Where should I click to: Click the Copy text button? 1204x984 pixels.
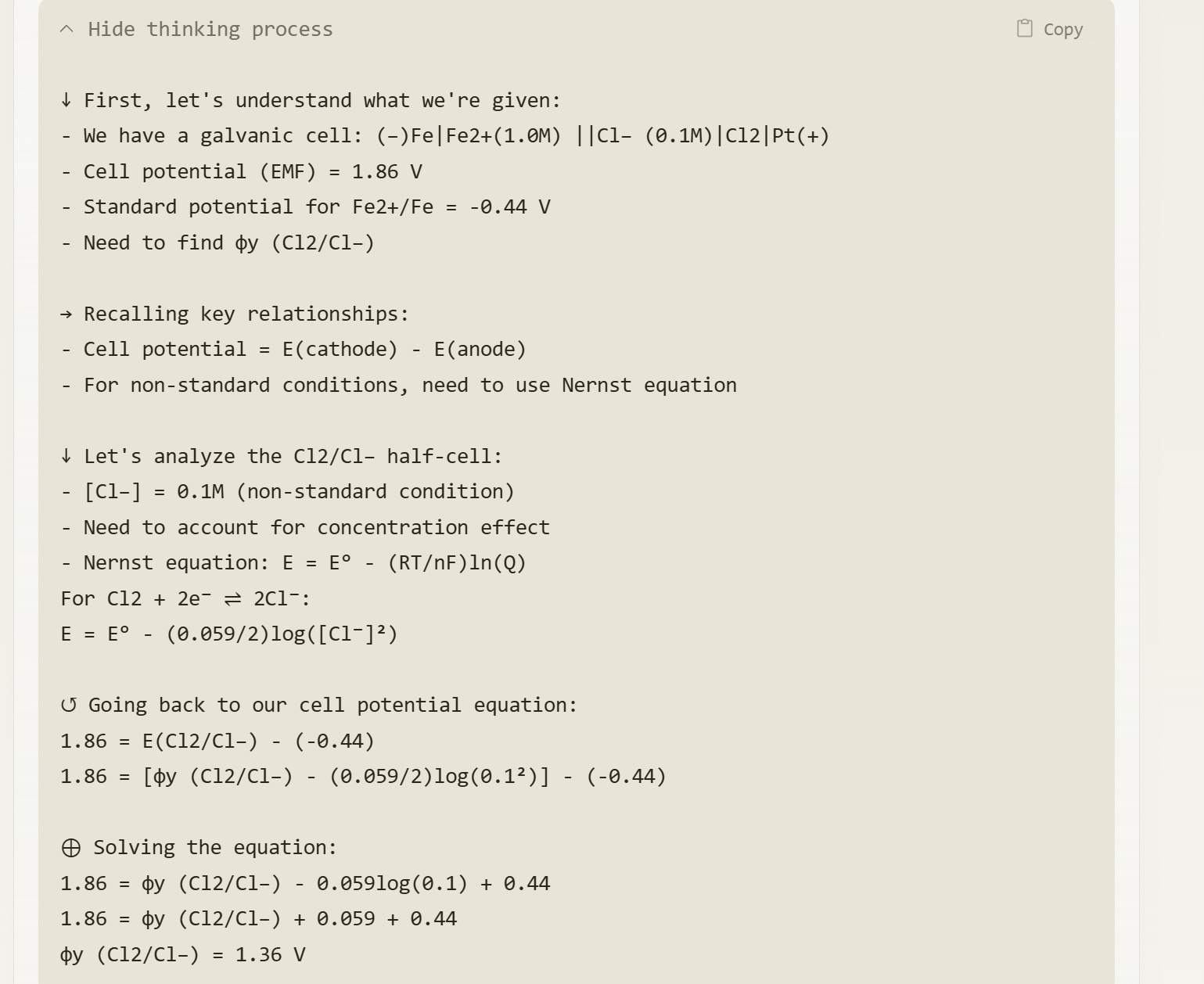click(x=1063, y=30)
